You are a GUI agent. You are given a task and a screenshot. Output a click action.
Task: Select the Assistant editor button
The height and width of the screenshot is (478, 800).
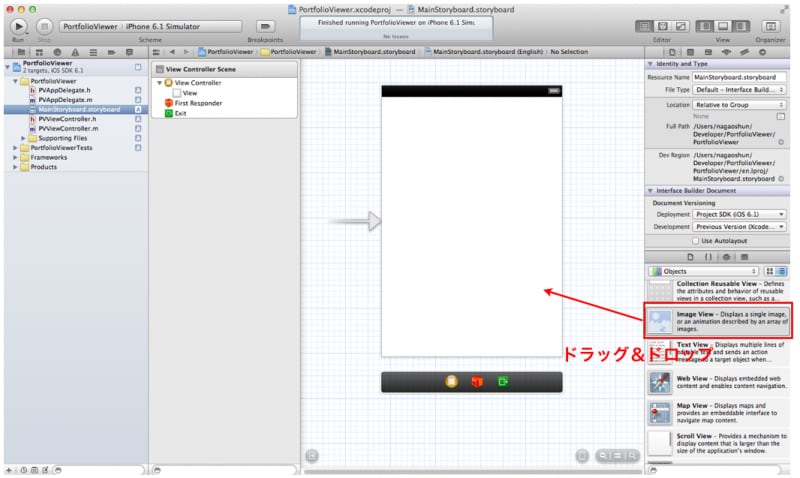point(663,26)
